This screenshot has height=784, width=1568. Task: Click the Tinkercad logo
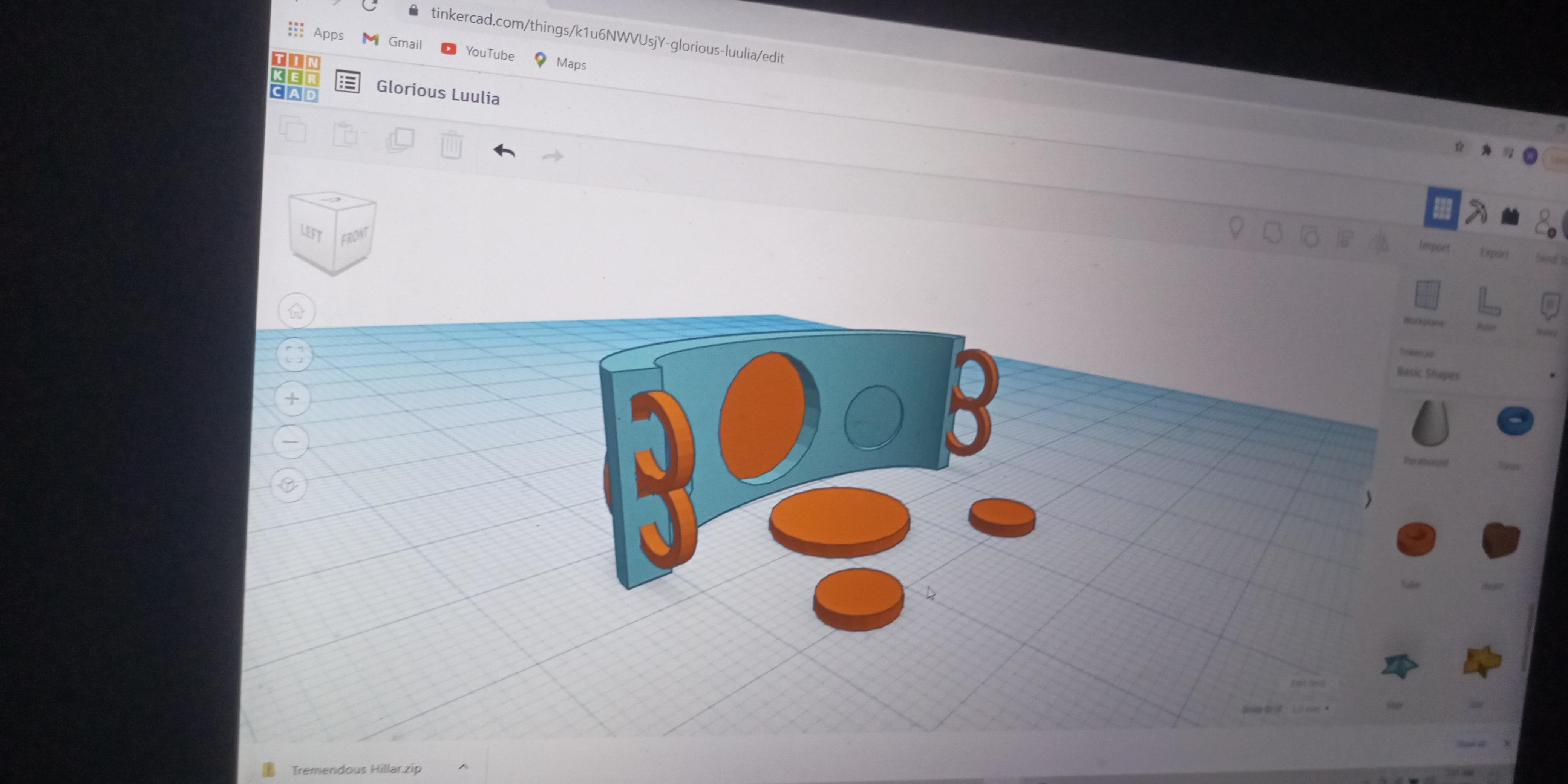click(295, 77)
